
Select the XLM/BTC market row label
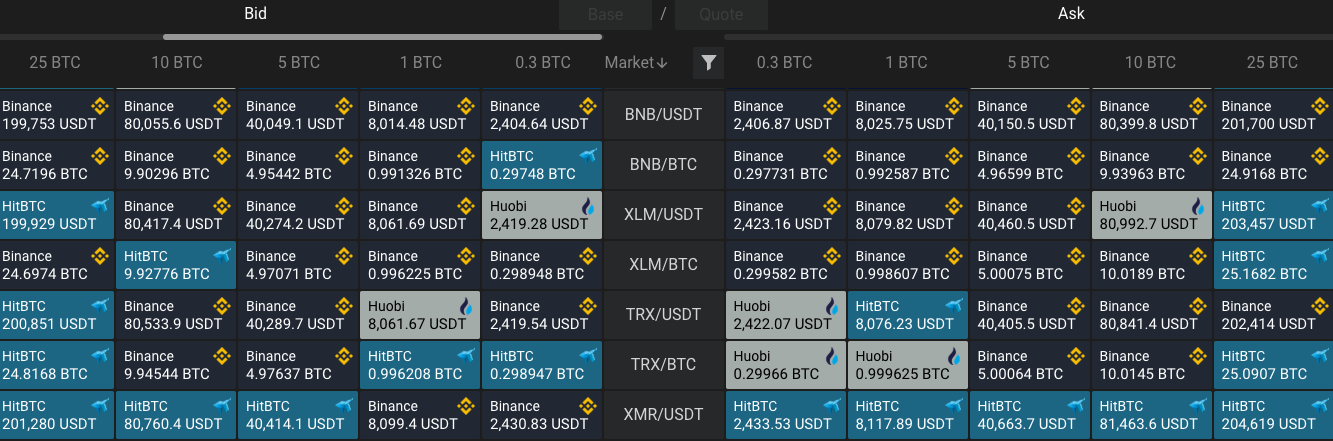[663, 265]
